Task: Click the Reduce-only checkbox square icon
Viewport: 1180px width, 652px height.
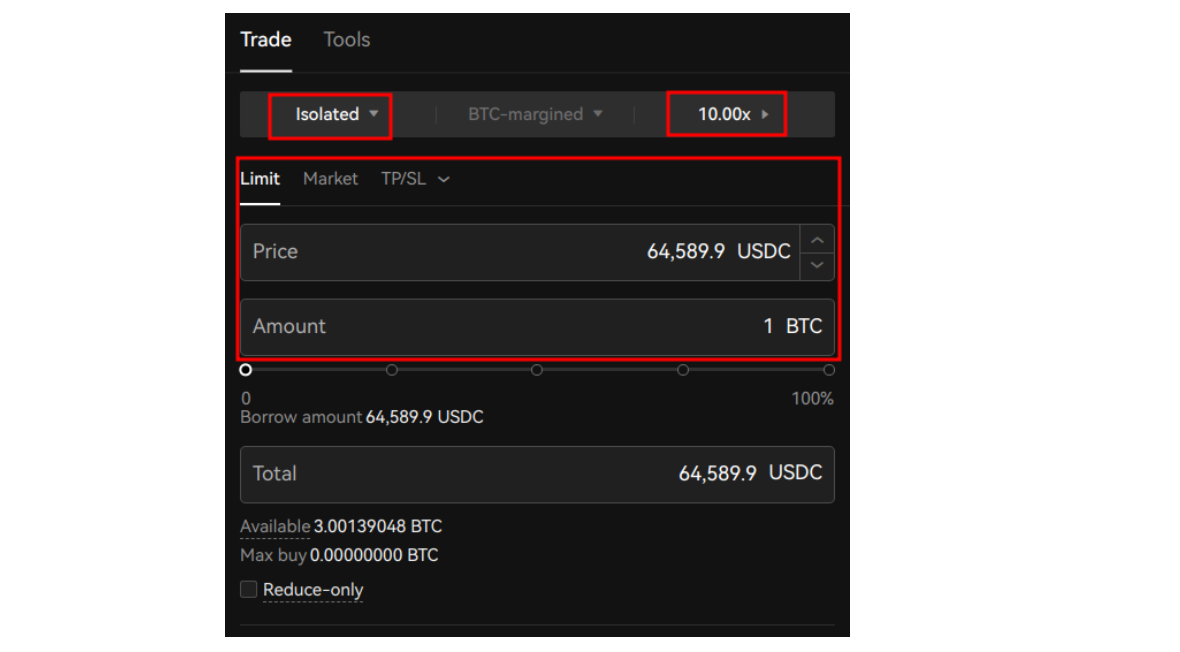Action: coord(248,589)
